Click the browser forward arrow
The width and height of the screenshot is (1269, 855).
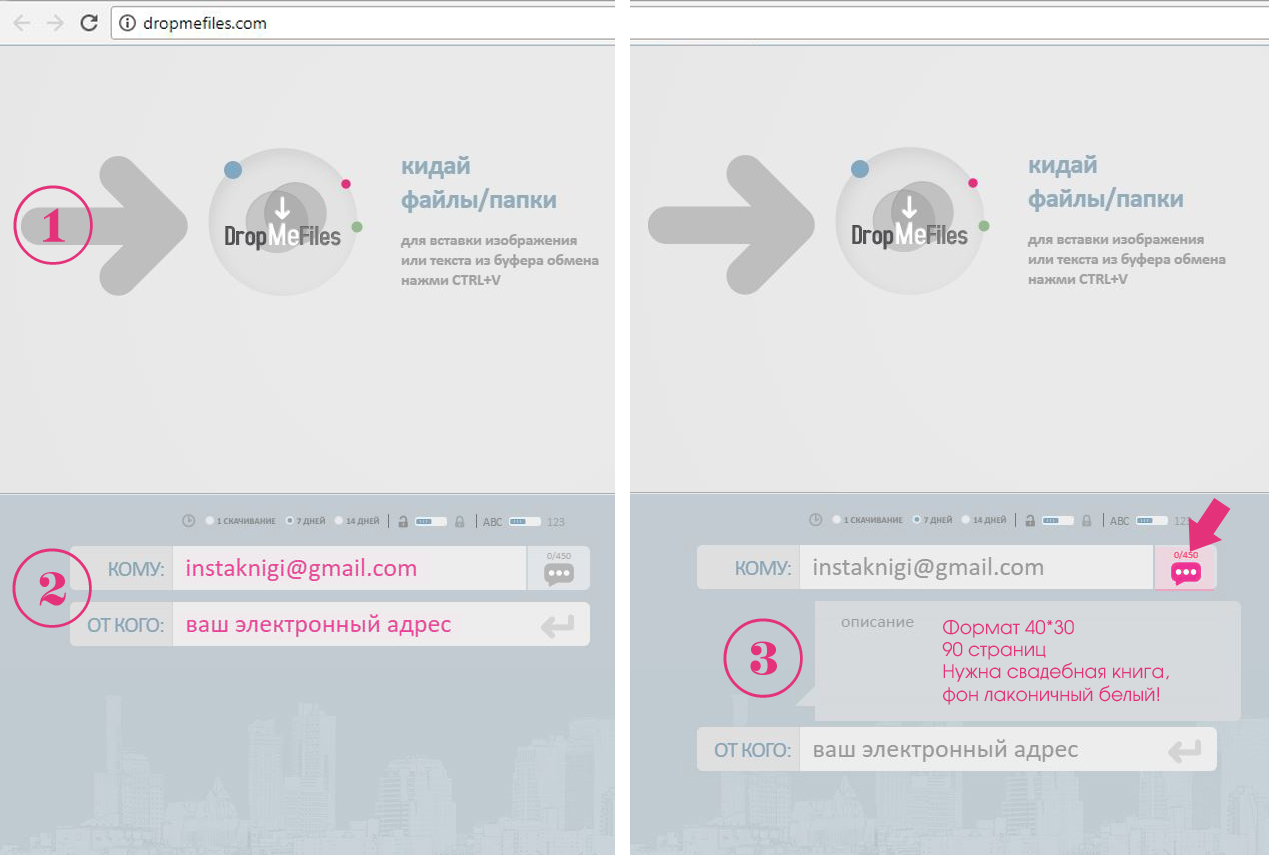(55, 23)
